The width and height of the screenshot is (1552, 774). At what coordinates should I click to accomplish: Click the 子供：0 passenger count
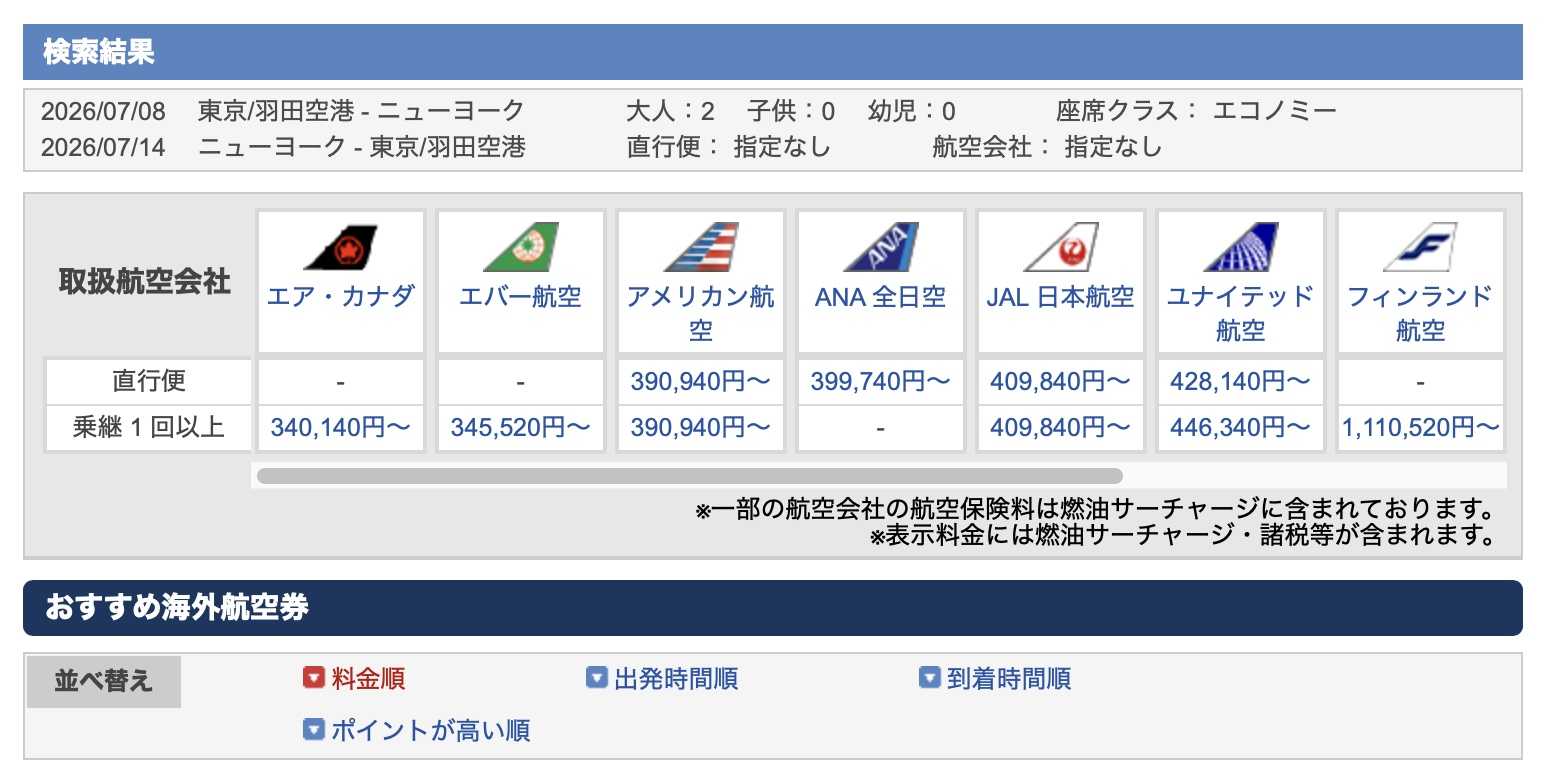[x=791, y=110]
